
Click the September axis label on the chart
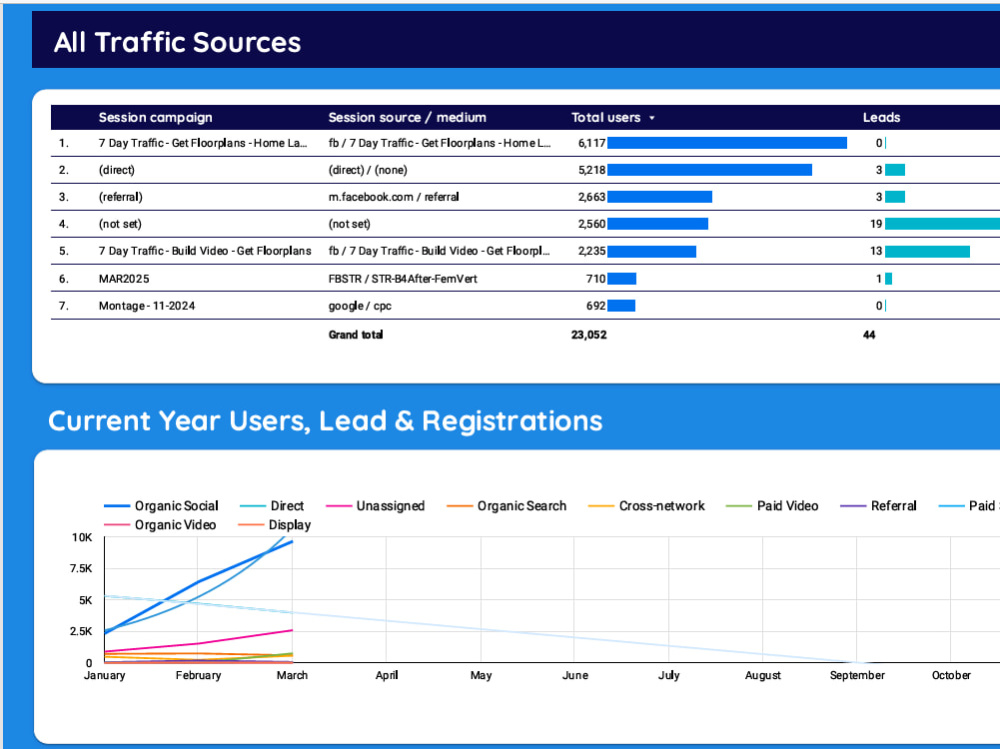[x=857, y=675]
